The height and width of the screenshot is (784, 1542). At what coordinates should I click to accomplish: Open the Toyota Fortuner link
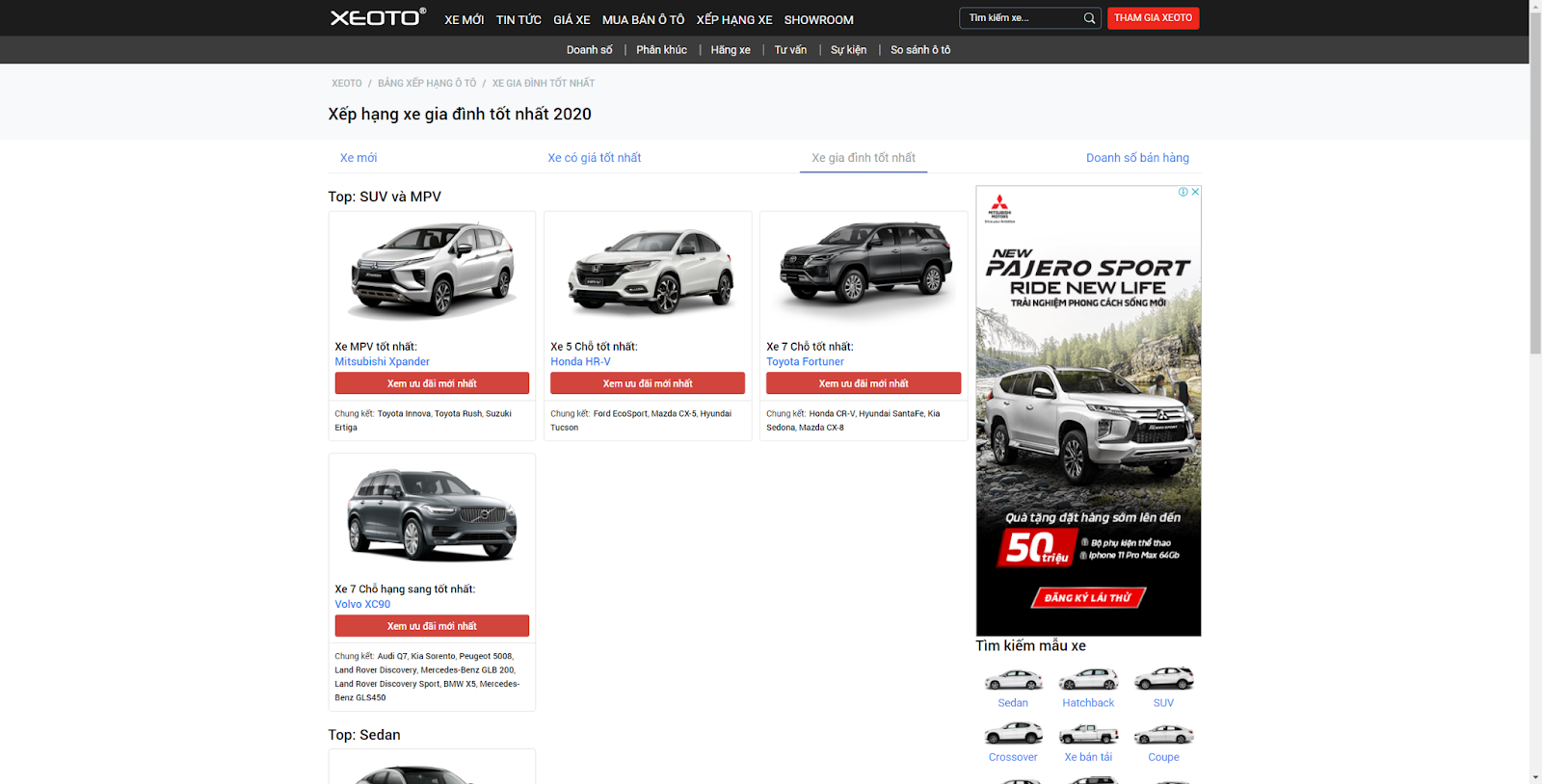[805, 362]
